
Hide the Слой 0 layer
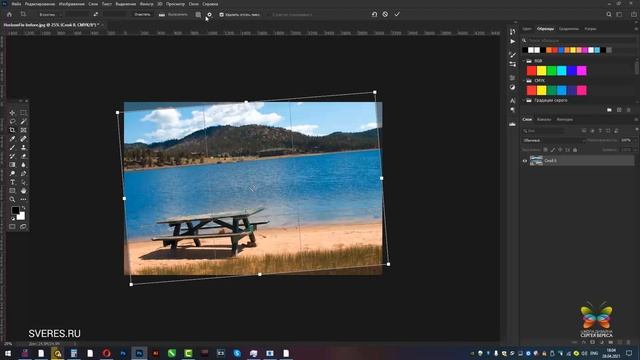525,161
